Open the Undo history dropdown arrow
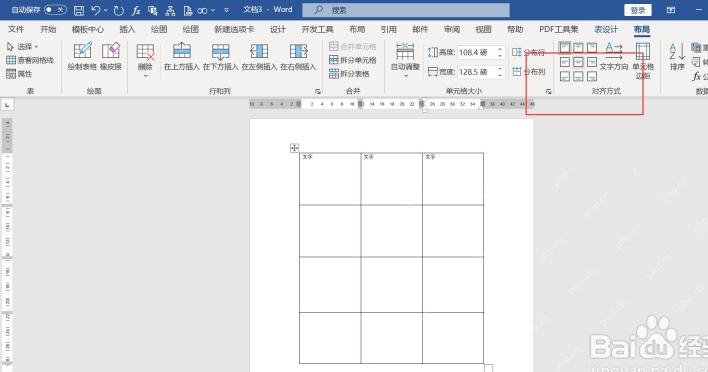Viewport: 708px width, 372px height. click(106, 10)
